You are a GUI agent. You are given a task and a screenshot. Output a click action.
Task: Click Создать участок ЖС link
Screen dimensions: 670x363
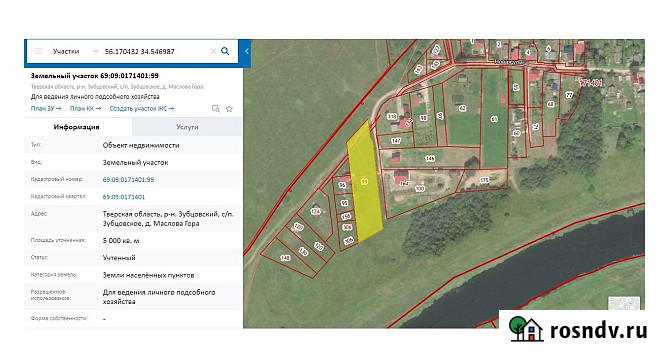pyautogui.click(x=142, y=108)
